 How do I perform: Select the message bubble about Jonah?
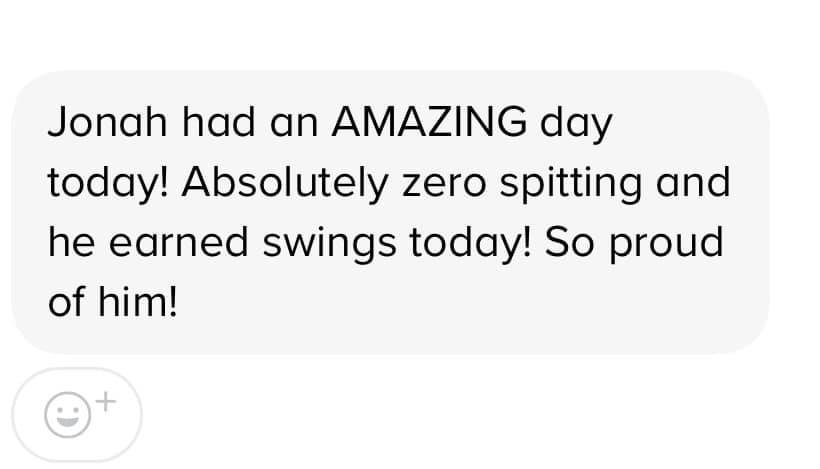click(x=390, y=212)
